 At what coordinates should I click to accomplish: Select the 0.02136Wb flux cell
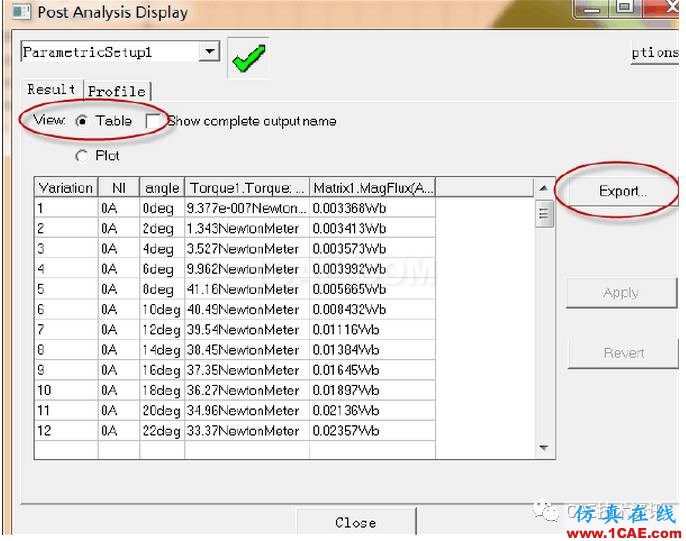372,410
